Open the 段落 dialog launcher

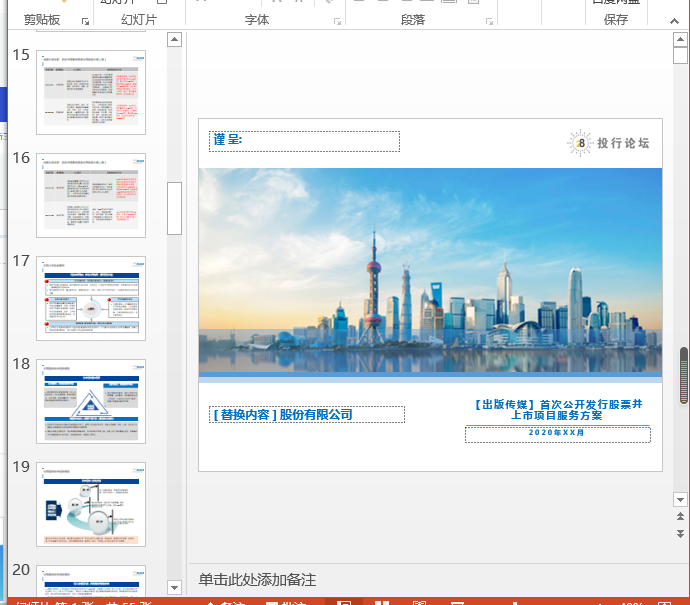[489, 22]
